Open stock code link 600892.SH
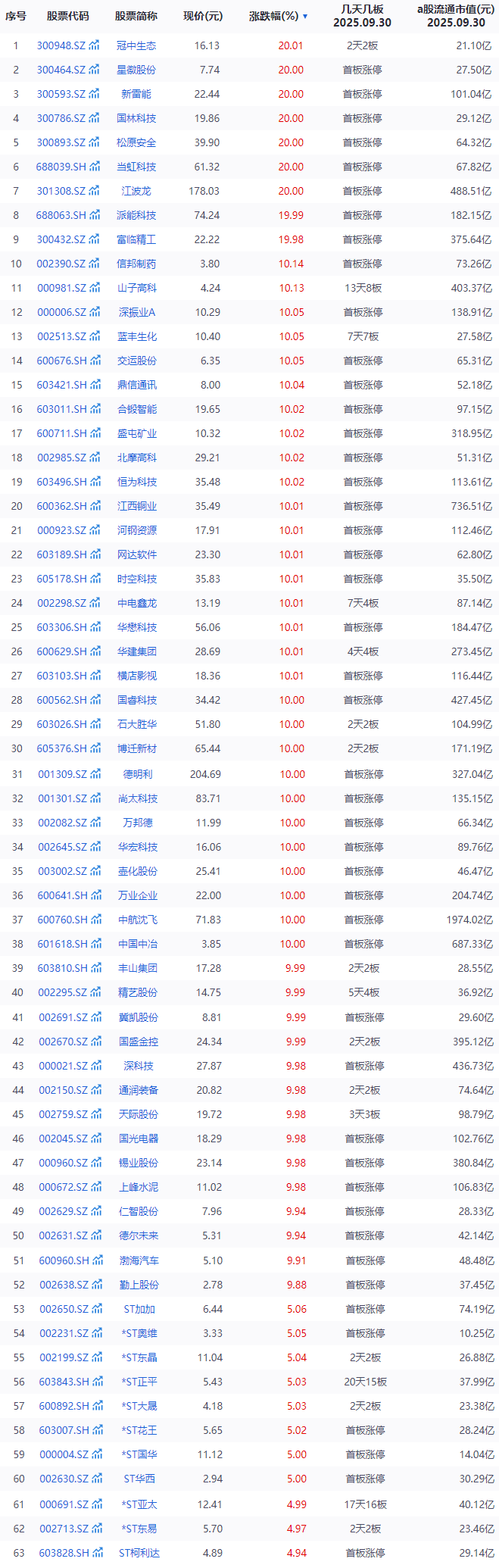Image resolution: width=499 pixels, height=1568 pixels. pos(64,1406)
